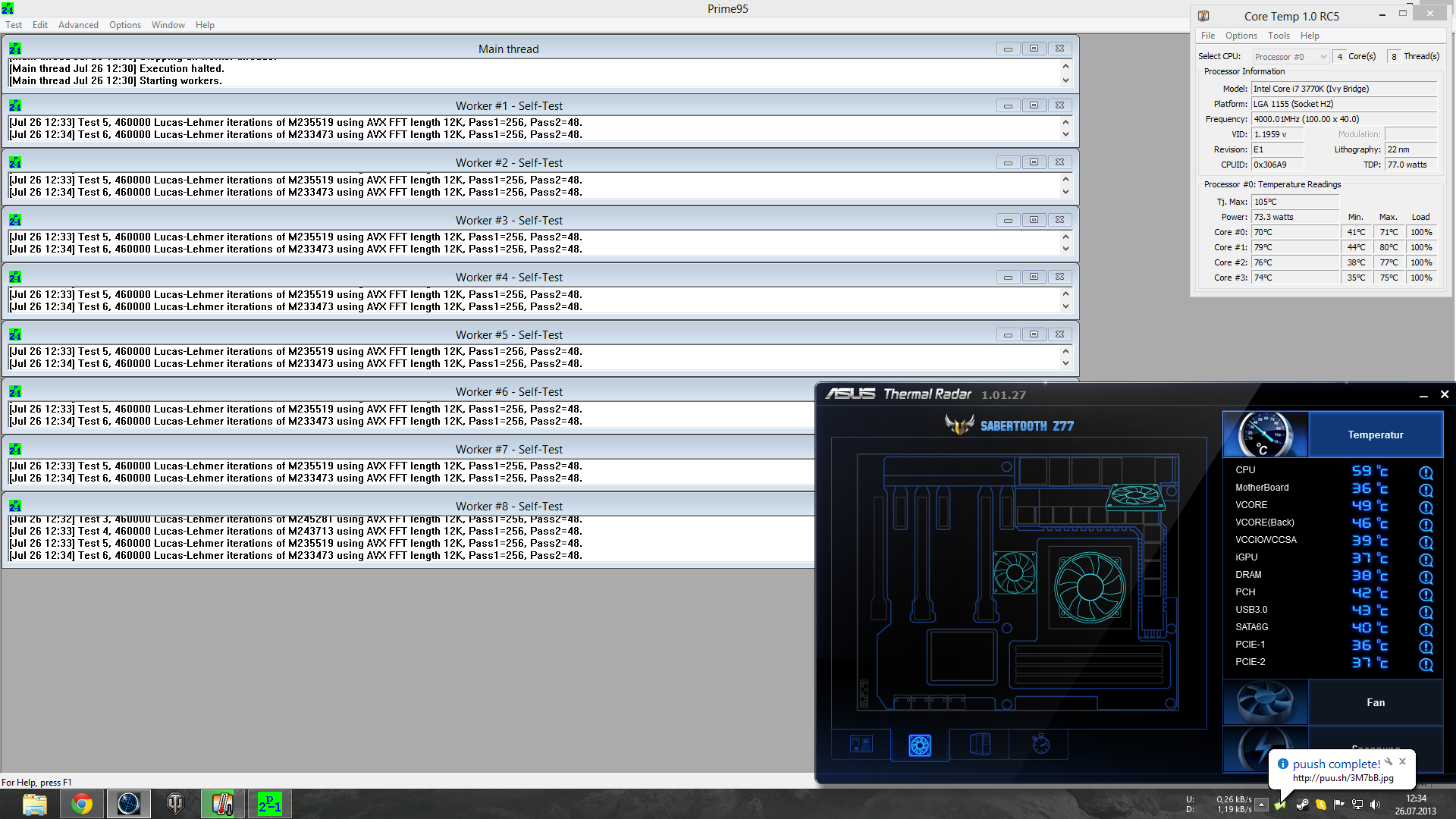1456x819 pixels.
Task: Click the puush notification settings wrench icon
Action: point(1389,762)
